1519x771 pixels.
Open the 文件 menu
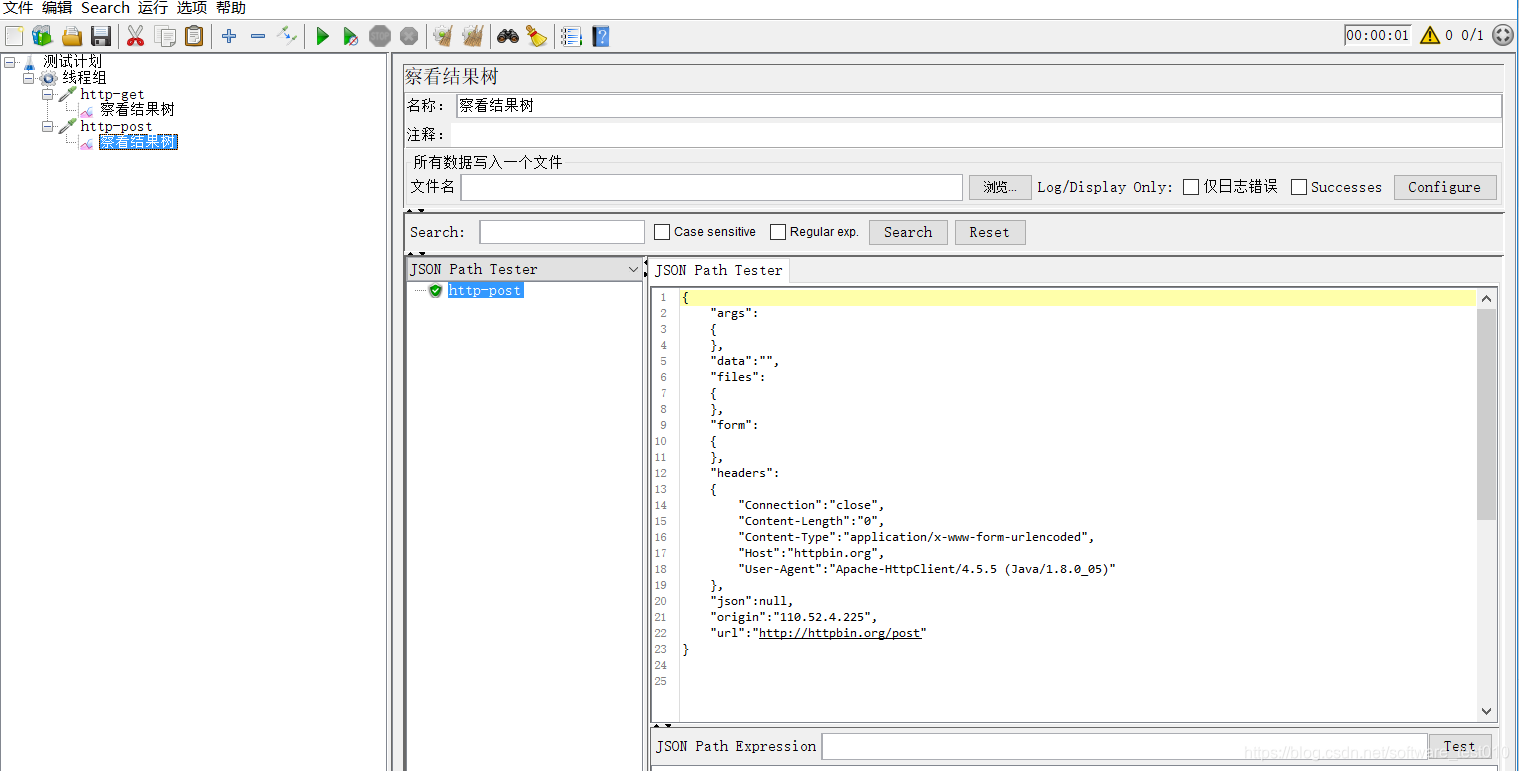[18, 8]
